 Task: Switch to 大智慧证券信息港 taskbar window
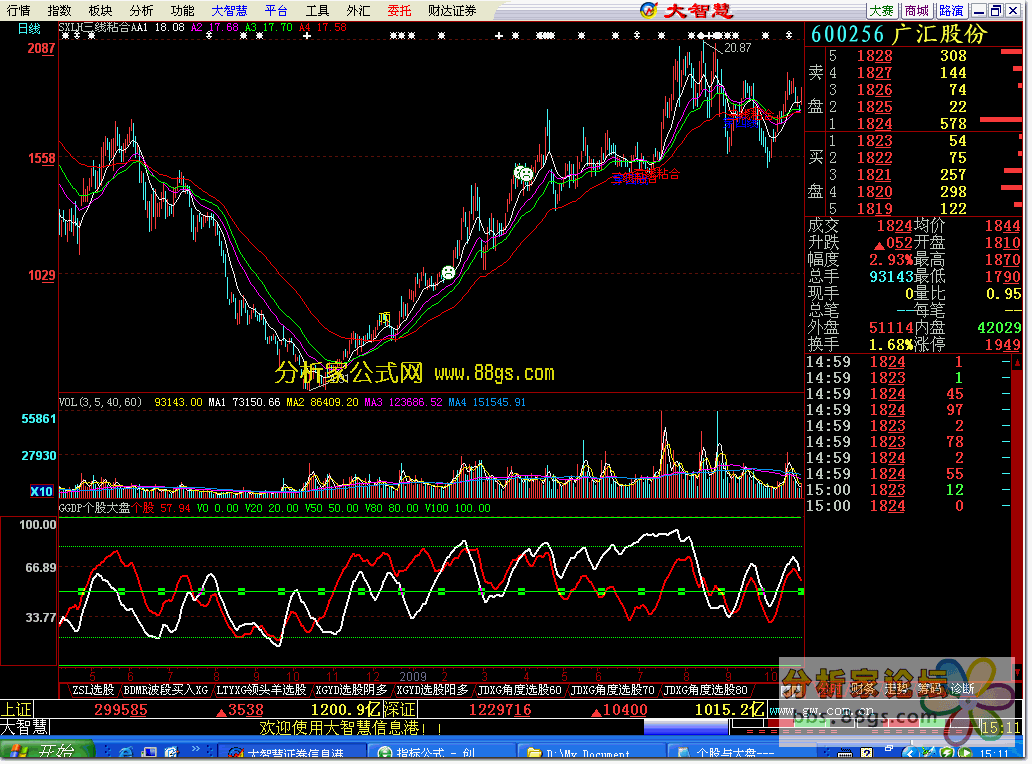point(290,751)
